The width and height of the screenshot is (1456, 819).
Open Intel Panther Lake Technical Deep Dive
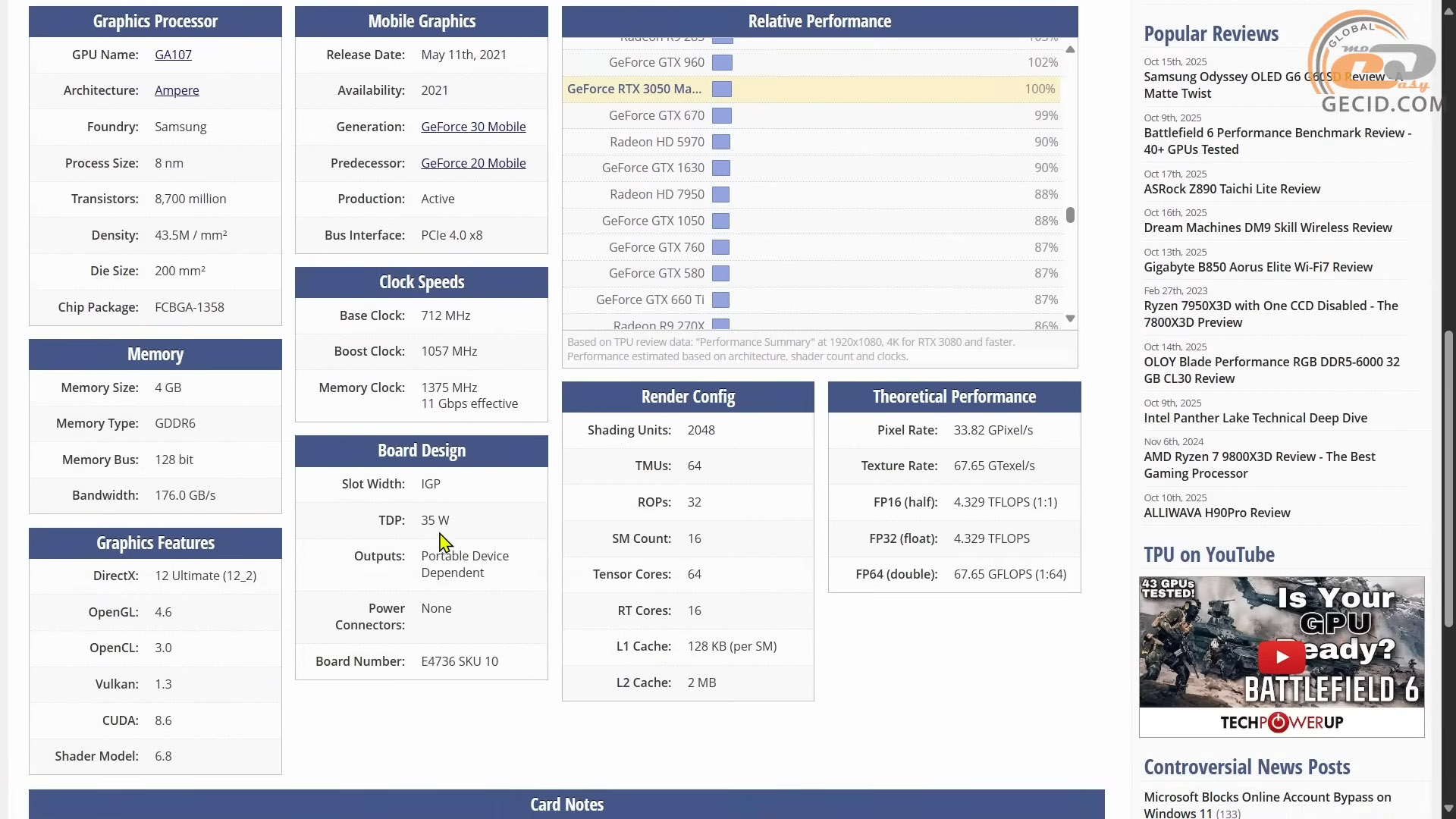pyautogui.click(x=1255, y=418)
